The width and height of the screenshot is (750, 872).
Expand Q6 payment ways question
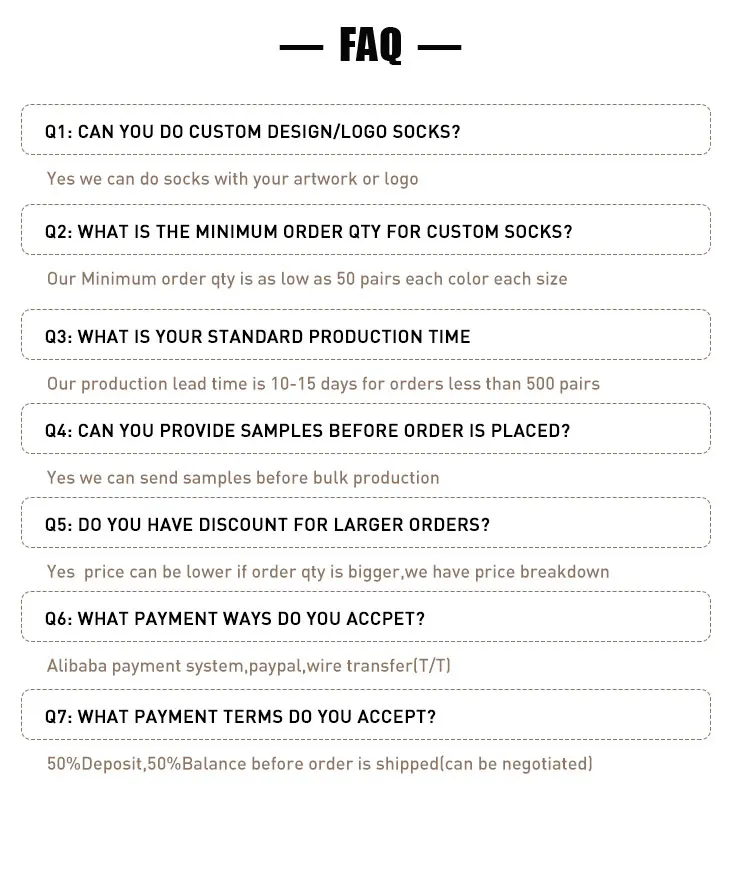tap(365, 618)
